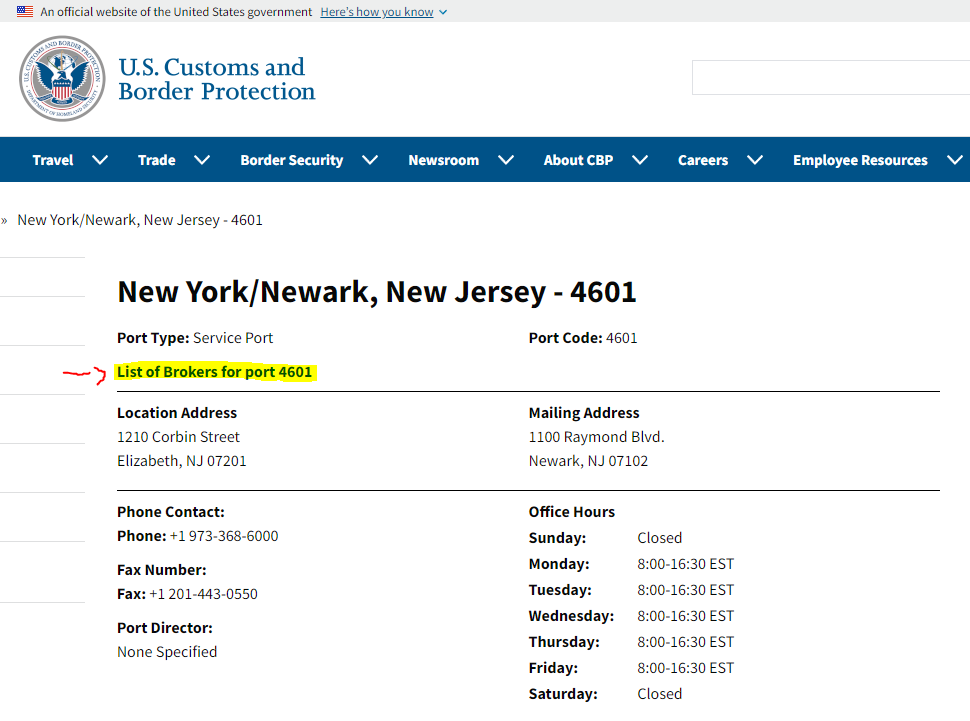Expand the chevron next to Careers
The width and height of the screenshot is (970, 721).
pyautogui.click(x=755, y=160)
